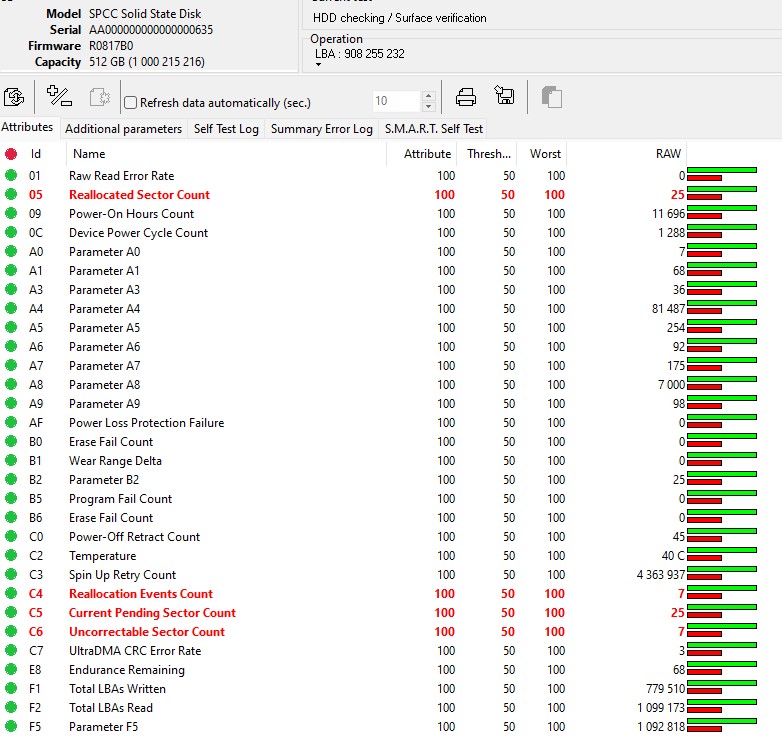The width and height of the screenshot is (782, 748).
Task: Decrease the refresh interval with down arrow
Action: click(x=428, y=107)
